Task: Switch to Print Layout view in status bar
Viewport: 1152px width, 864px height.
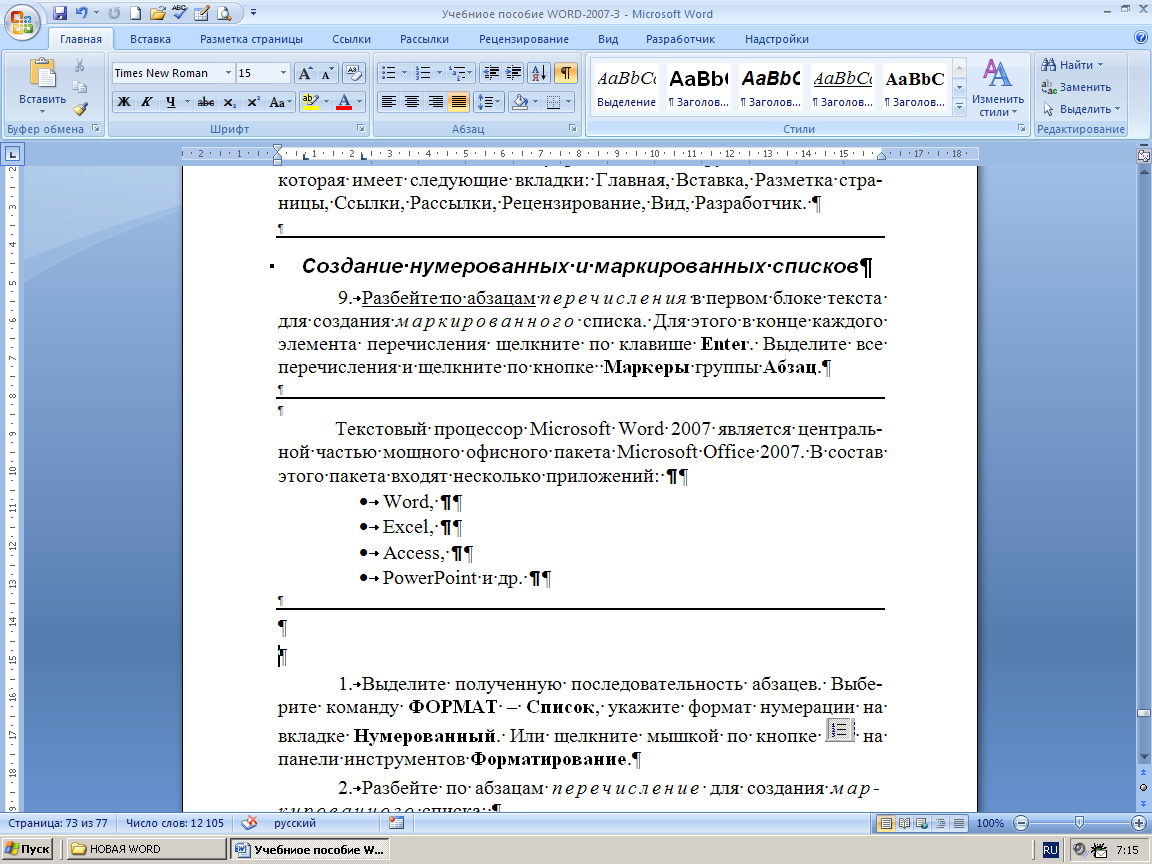Action: 886,824
